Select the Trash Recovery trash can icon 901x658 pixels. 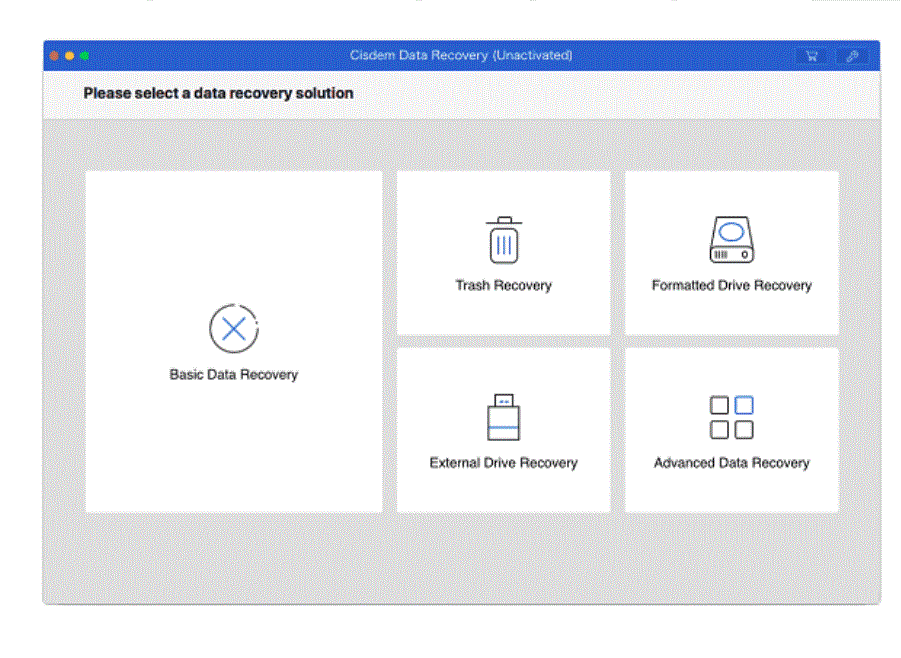tap(504, 240)
